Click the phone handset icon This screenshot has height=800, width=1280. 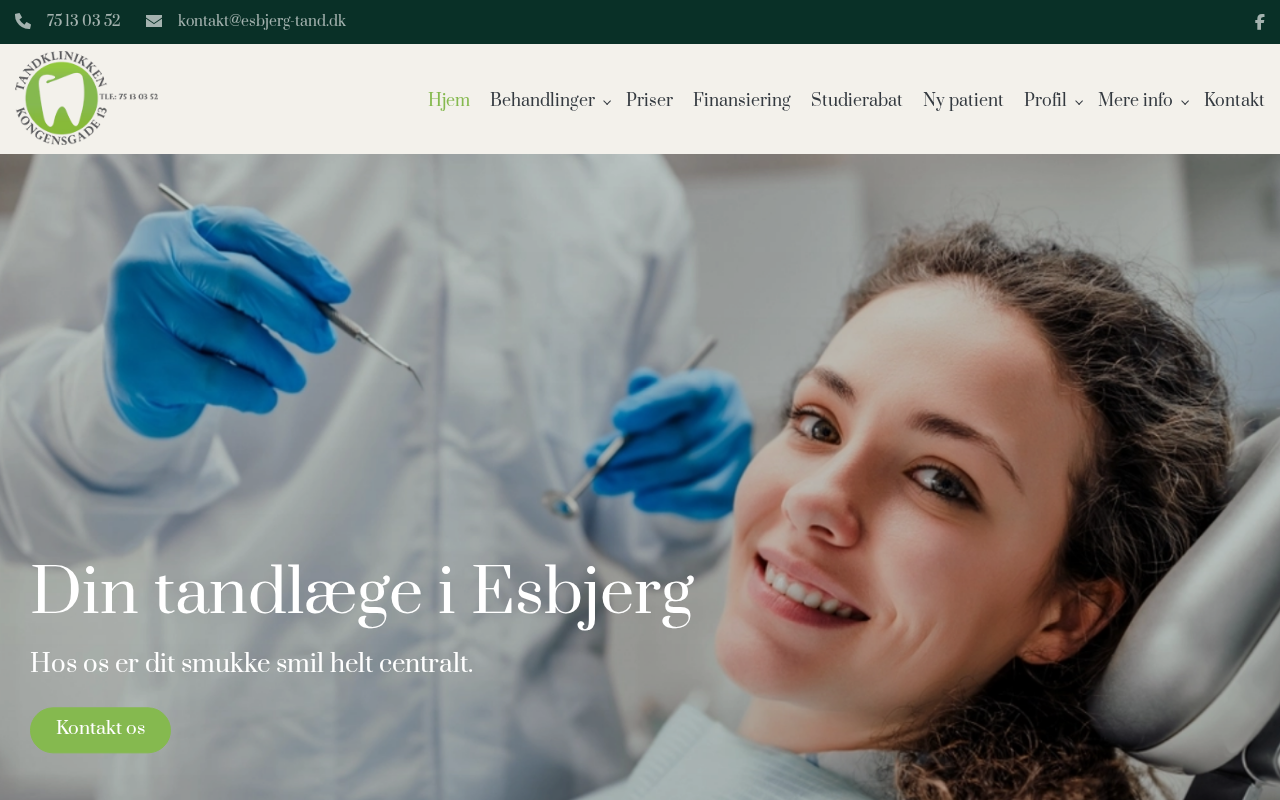click(23, 22)
